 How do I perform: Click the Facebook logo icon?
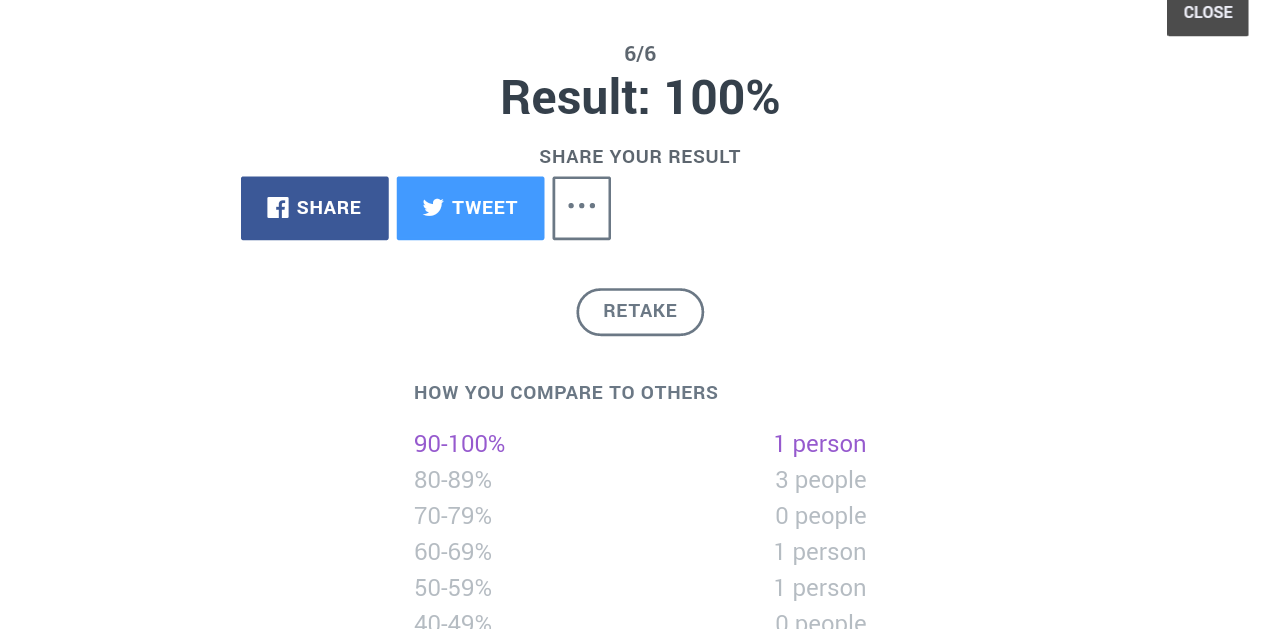tap(278, 208)
